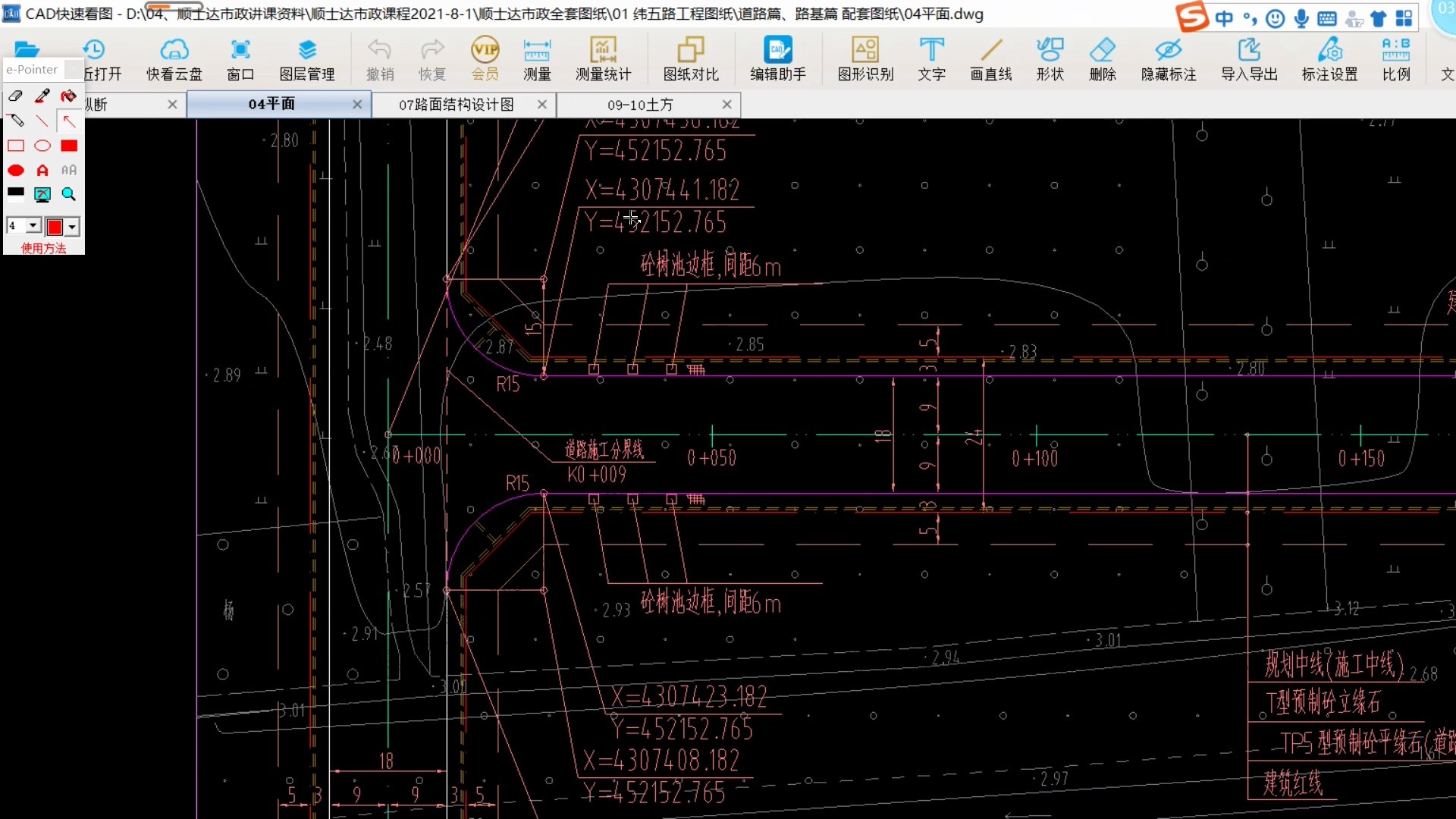The image size is (1456, 819).
Task: Toggle Sogou 中 Chinese/English input mode
Action: coord(1224,18)
